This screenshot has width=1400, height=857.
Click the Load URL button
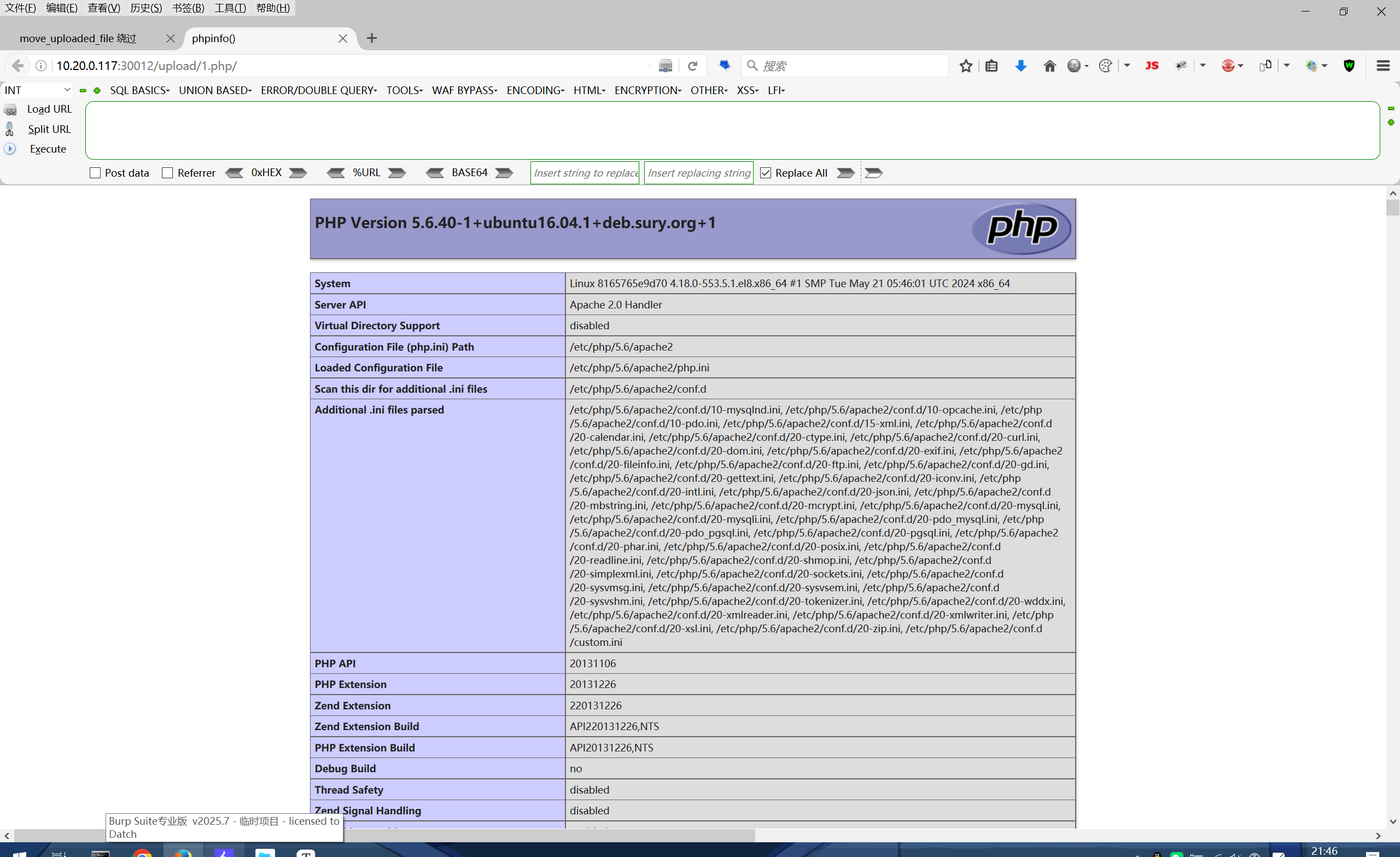[x=49, y=109]
